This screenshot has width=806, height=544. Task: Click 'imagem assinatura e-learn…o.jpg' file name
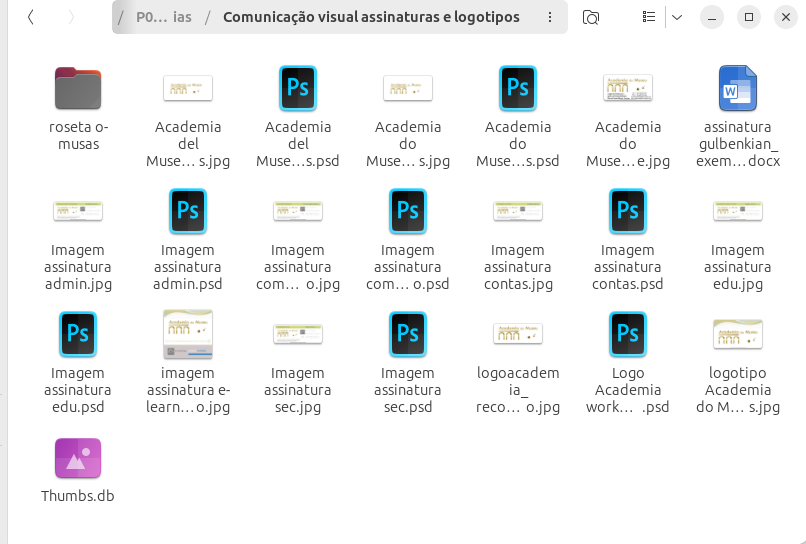click(188, 390)
